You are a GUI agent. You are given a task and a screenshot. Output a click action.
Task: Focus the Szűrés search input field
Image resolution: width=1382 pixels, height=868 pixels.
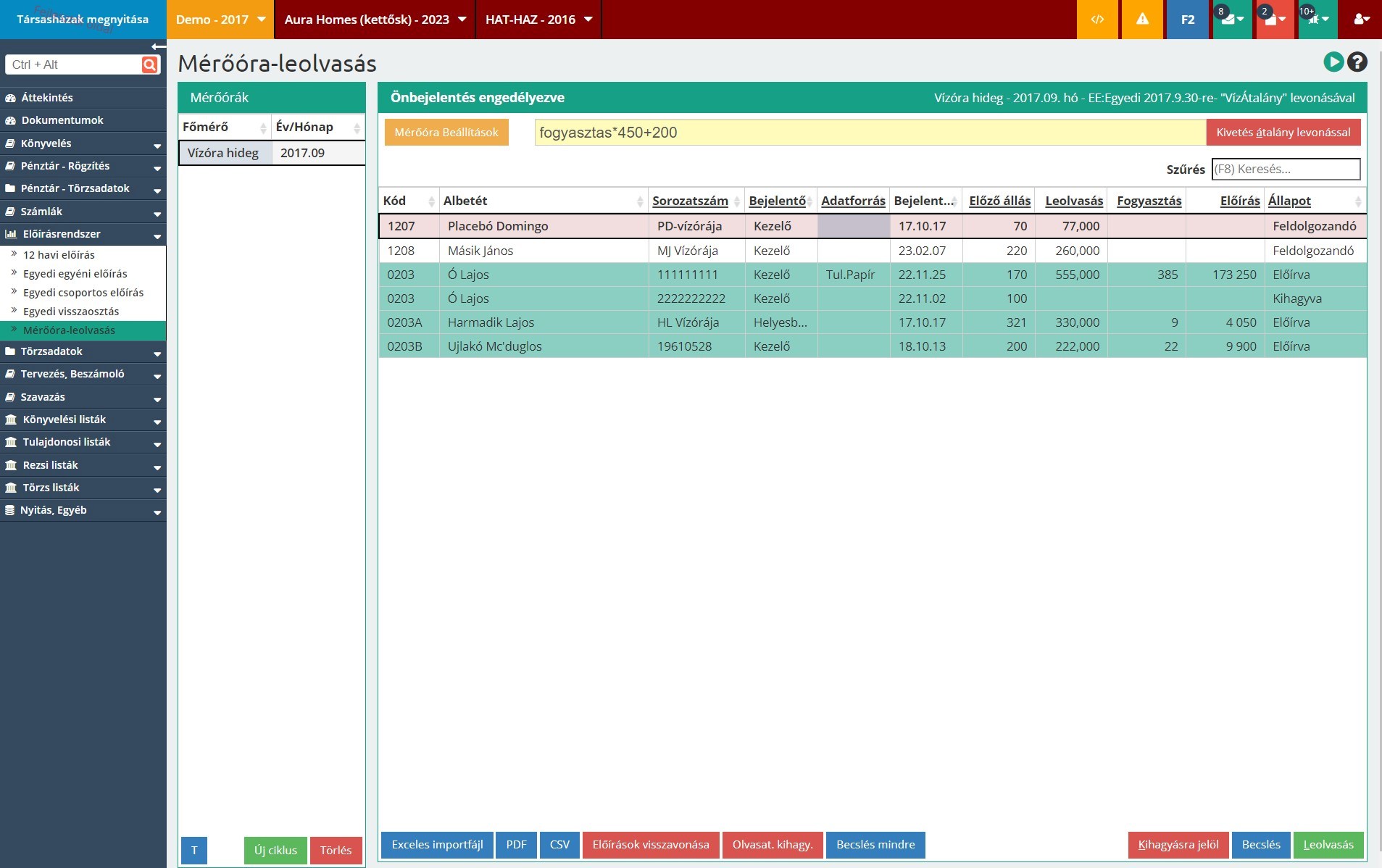pyautogui.click(x=1285, y=169)
